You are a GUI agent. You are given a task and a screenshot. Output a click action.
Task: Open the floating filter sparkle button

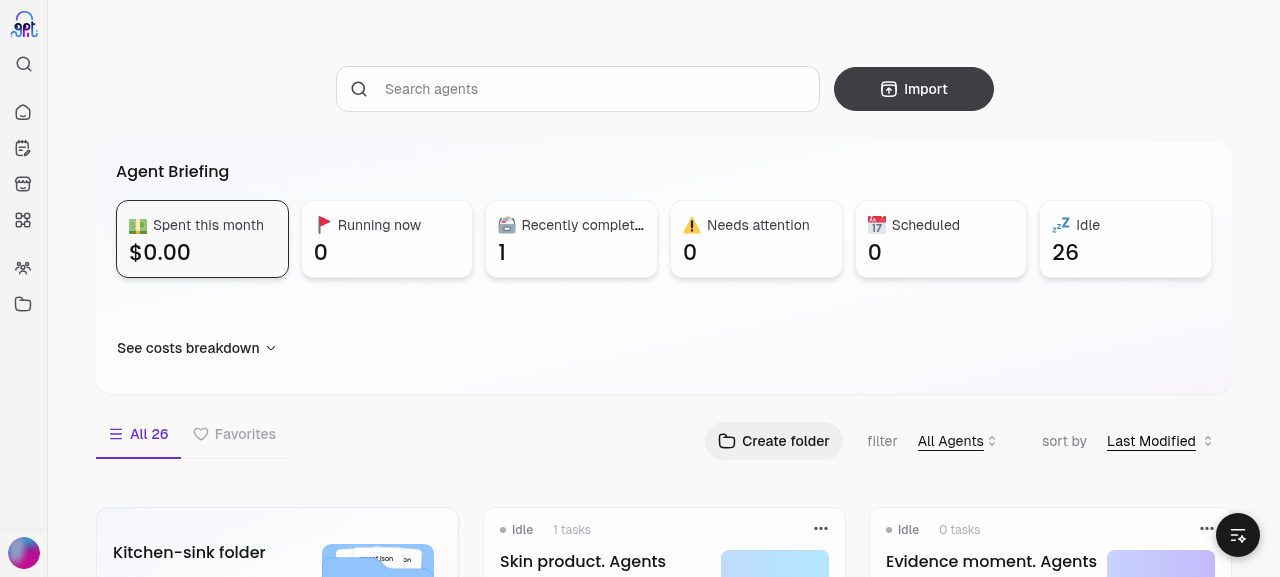1238,535
